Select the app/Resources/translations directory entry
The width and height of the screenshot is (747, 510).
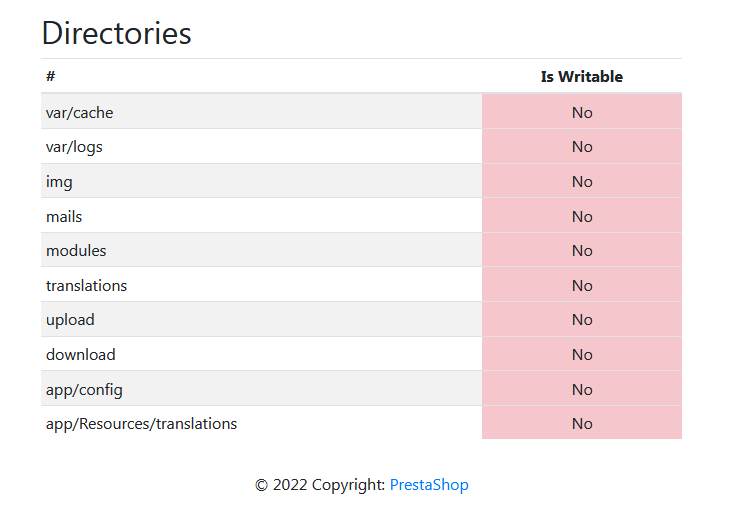click(x=142, y=424)
